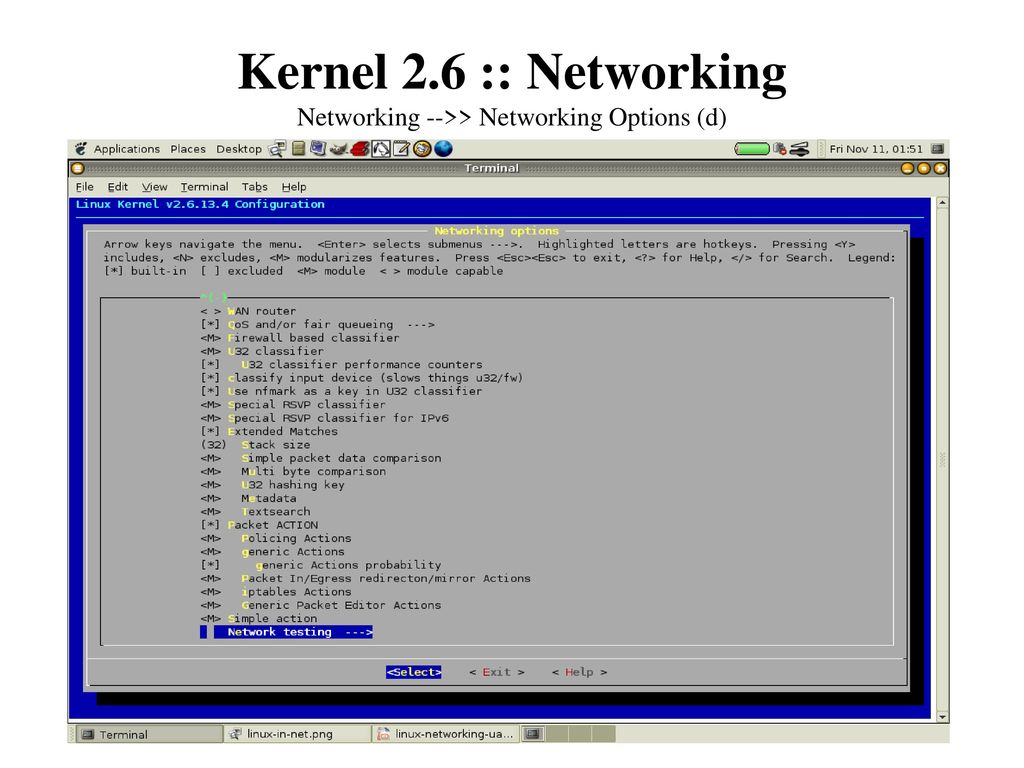Image resolution: width=1024 pixels, height=768 pixels.
Task: Toggle U32 classifier performance counters
Action: coord(341,364)
